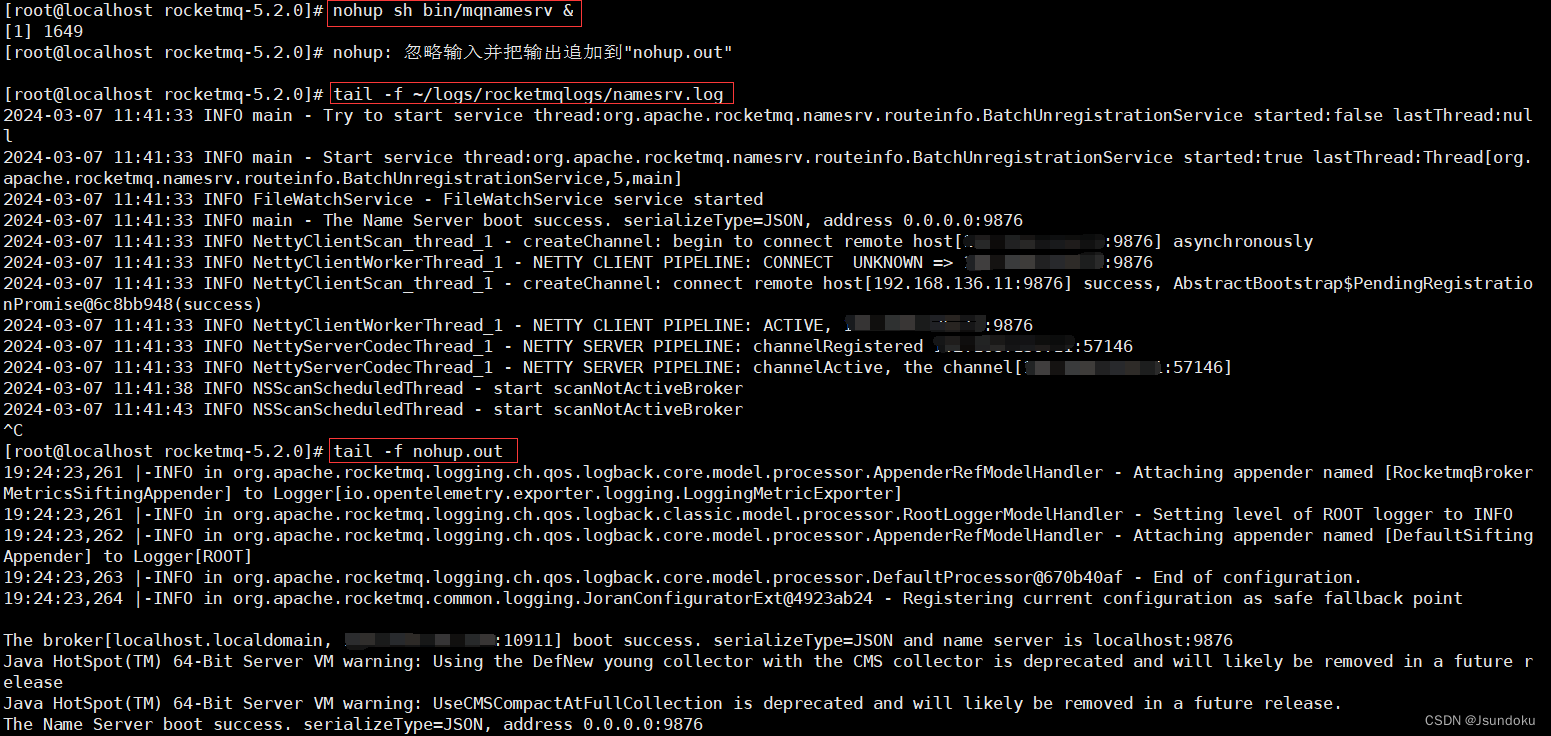Click 'NETTY CLIENT PIPELINE: ACTIVE' text

[677, 326]
